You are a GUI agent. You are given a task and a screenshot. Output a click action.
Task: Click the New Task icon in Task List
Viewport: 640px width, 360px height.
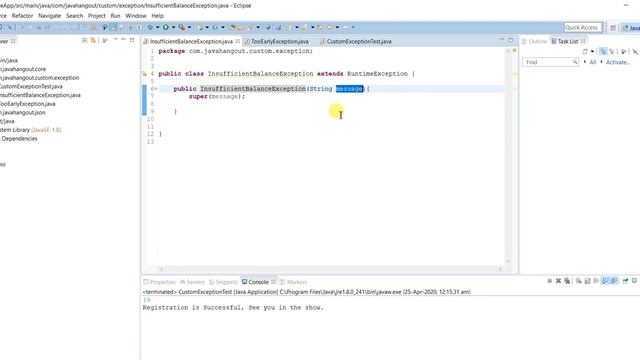[x=585, y=51]
